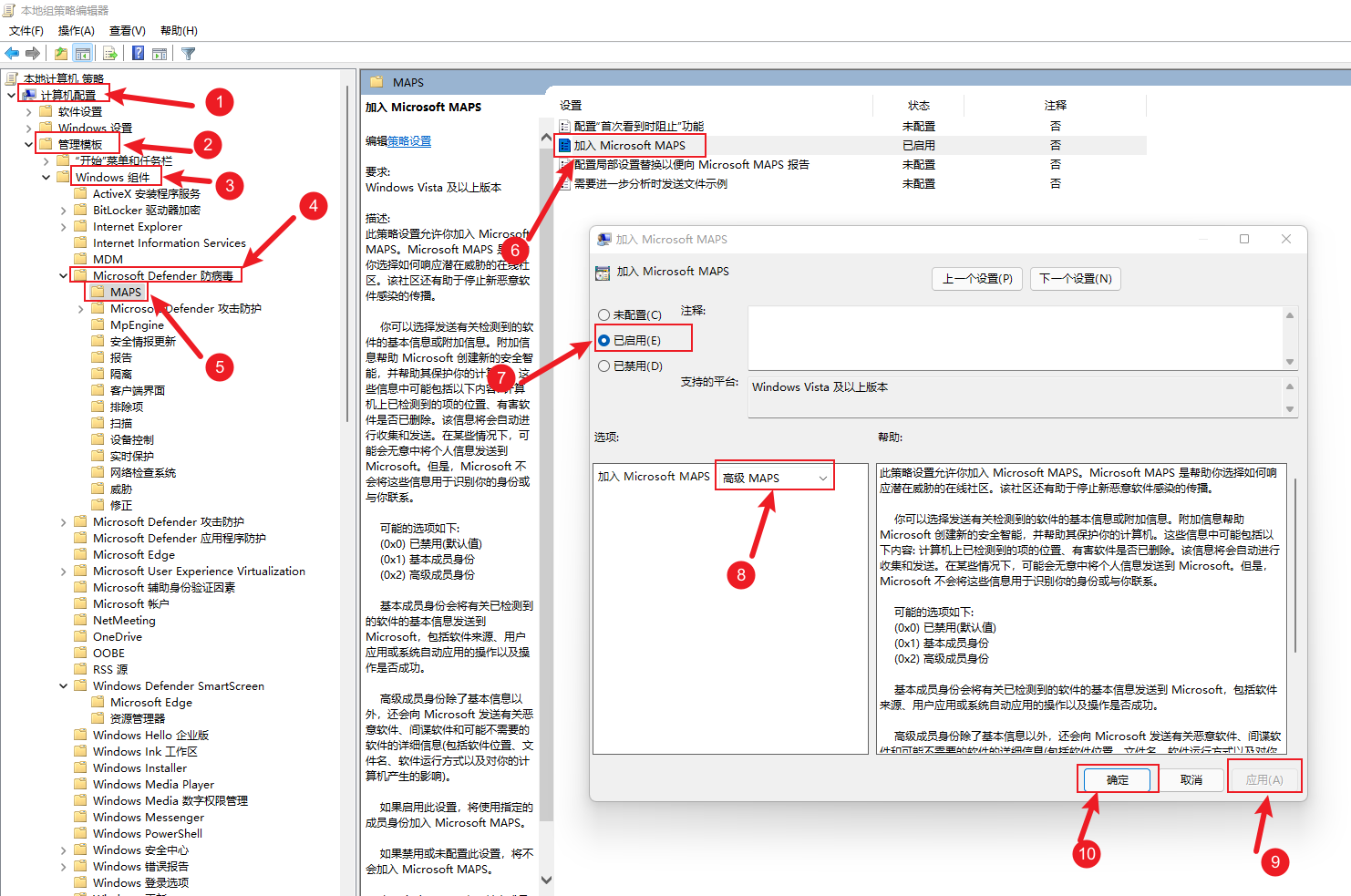Toggle the Show/Hide console tree icon
This screenshot has width=1351, height=896.
point(83,54)
